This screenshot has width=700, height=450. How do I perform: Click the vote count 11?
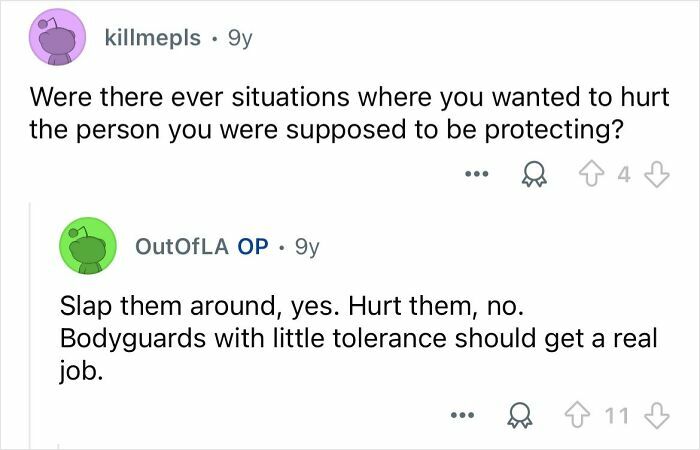(x=617, y=416)
